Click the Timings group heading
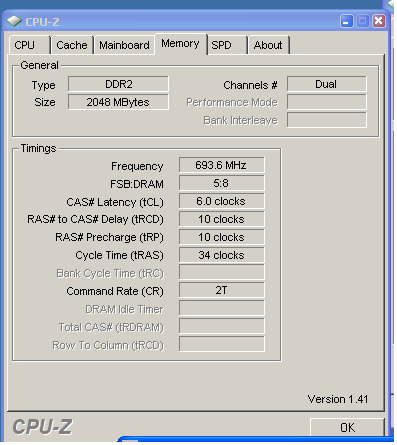Image resolution: width=397 pixels, height=445 pixels. pos(38,148)
